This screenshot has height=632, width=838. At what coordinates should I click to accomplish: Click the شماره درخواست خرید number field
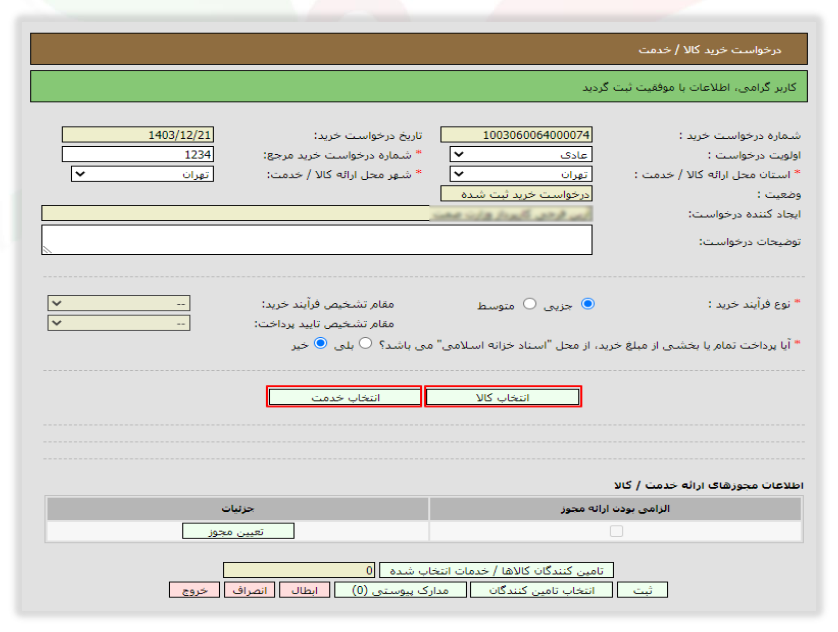[x=516, y=135]
